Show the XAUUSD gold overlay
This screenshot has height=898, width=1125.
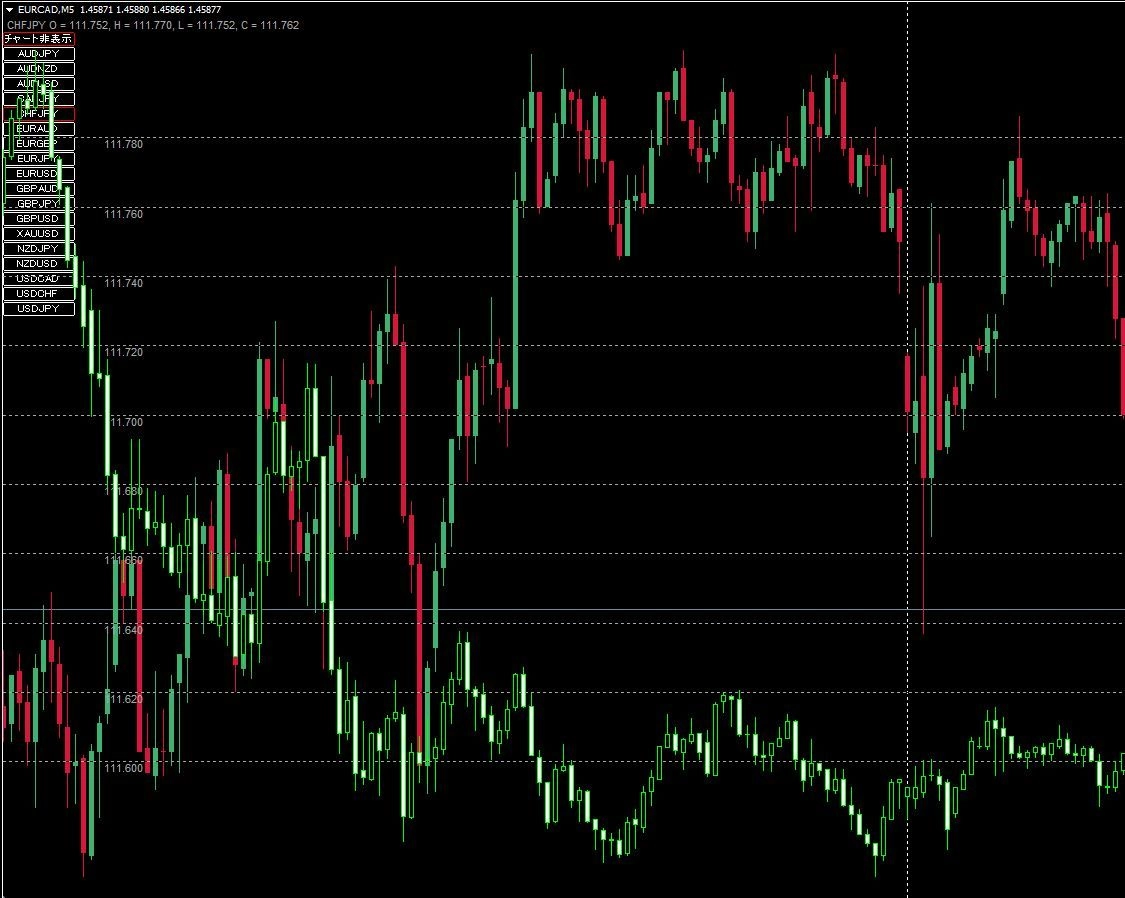(x=39, y=234)
